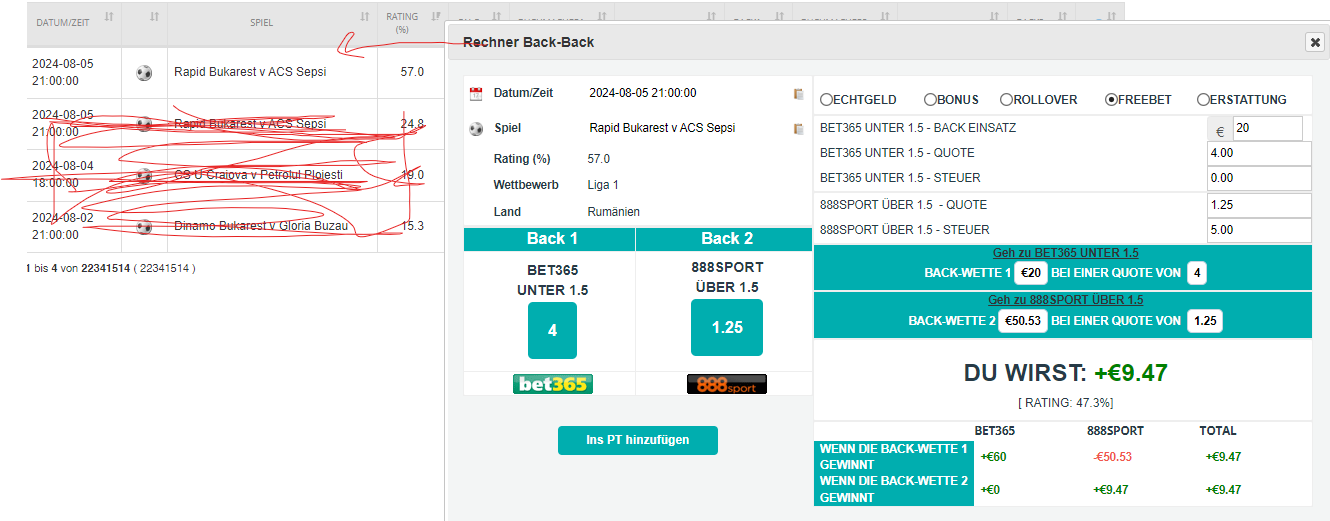Select the Dinamo Bukarest v Gloria Buzau match
The height and width of the screenshot is (521, 1330).
261,226
